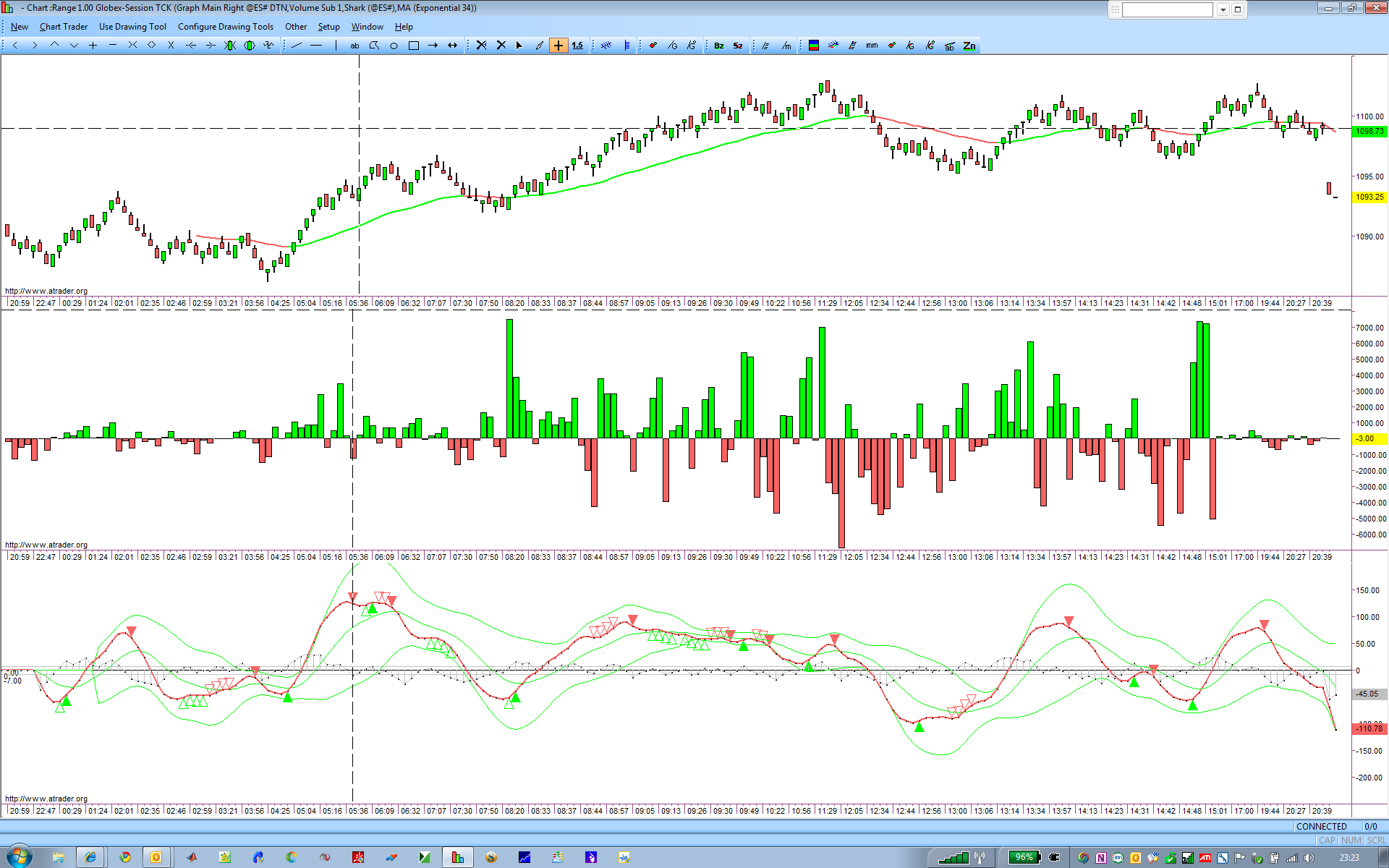Select the ellipse drawing tool
This screenshot has height=868, width=1389.
[x=394, y=46]
